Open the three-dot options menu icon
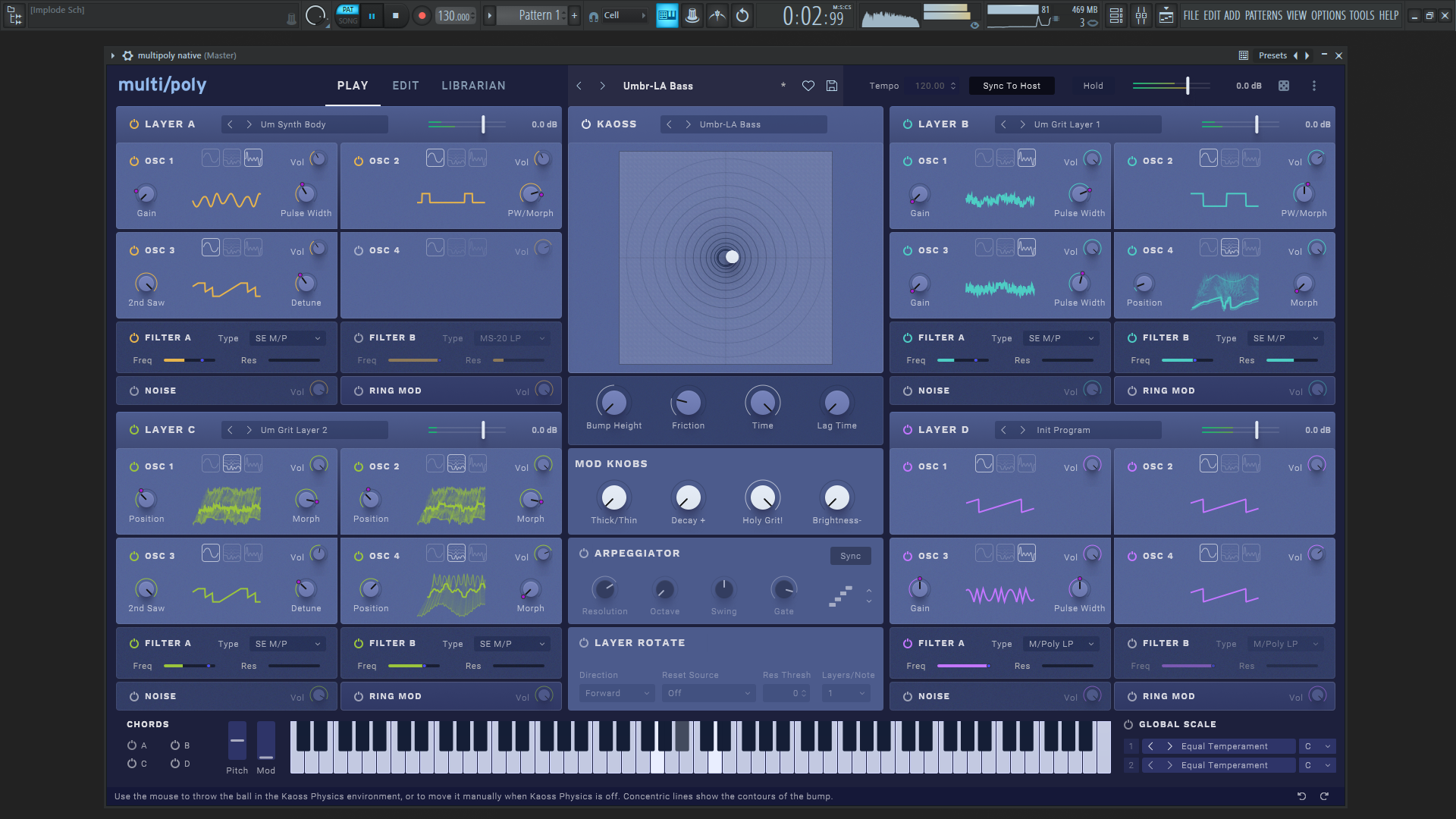 (x=1314, y=86)
